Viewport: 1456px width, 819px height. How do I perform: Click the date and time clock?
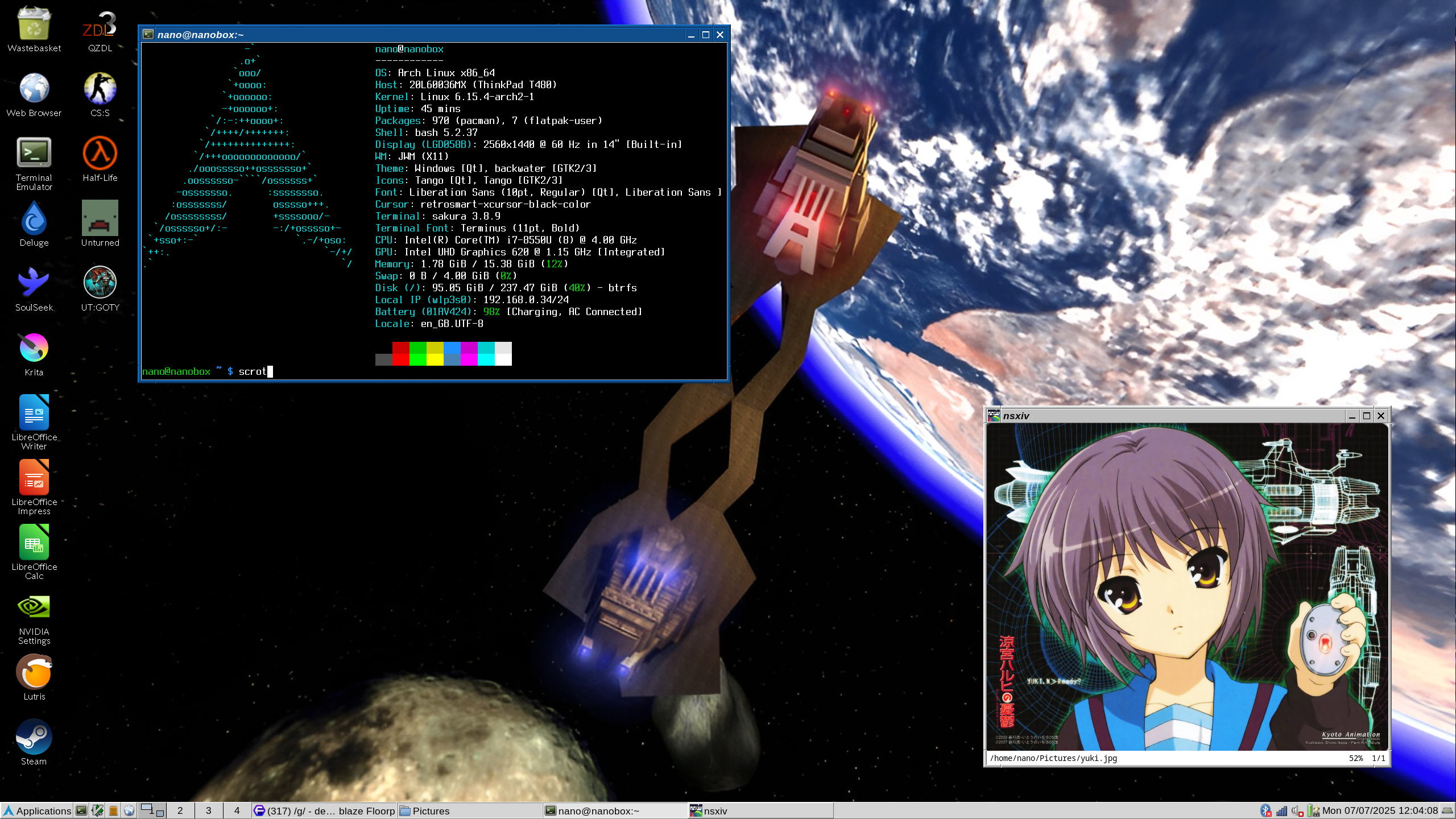(x=1380, y=811)
